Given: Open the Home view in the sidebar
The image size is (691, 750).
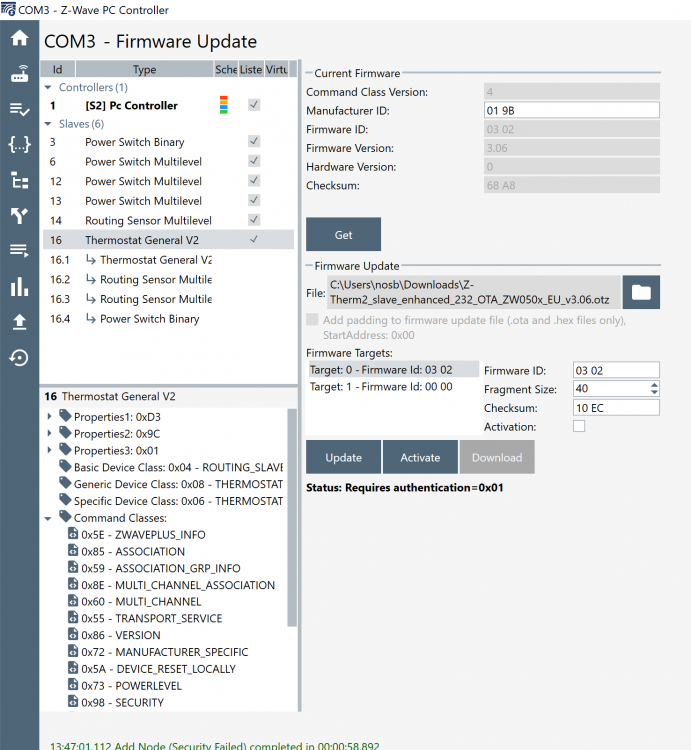Looking at the screenshot, I should coord(19,39).
